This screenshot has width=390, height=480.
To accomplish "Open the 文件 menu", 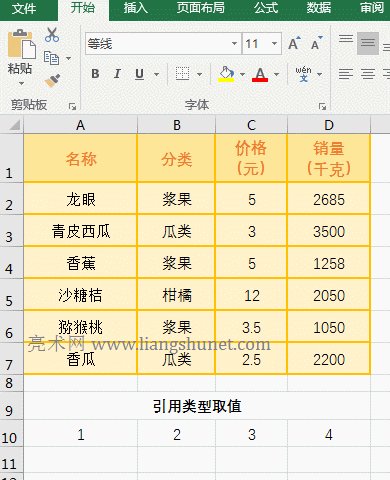I will click(x=24, y=8).
